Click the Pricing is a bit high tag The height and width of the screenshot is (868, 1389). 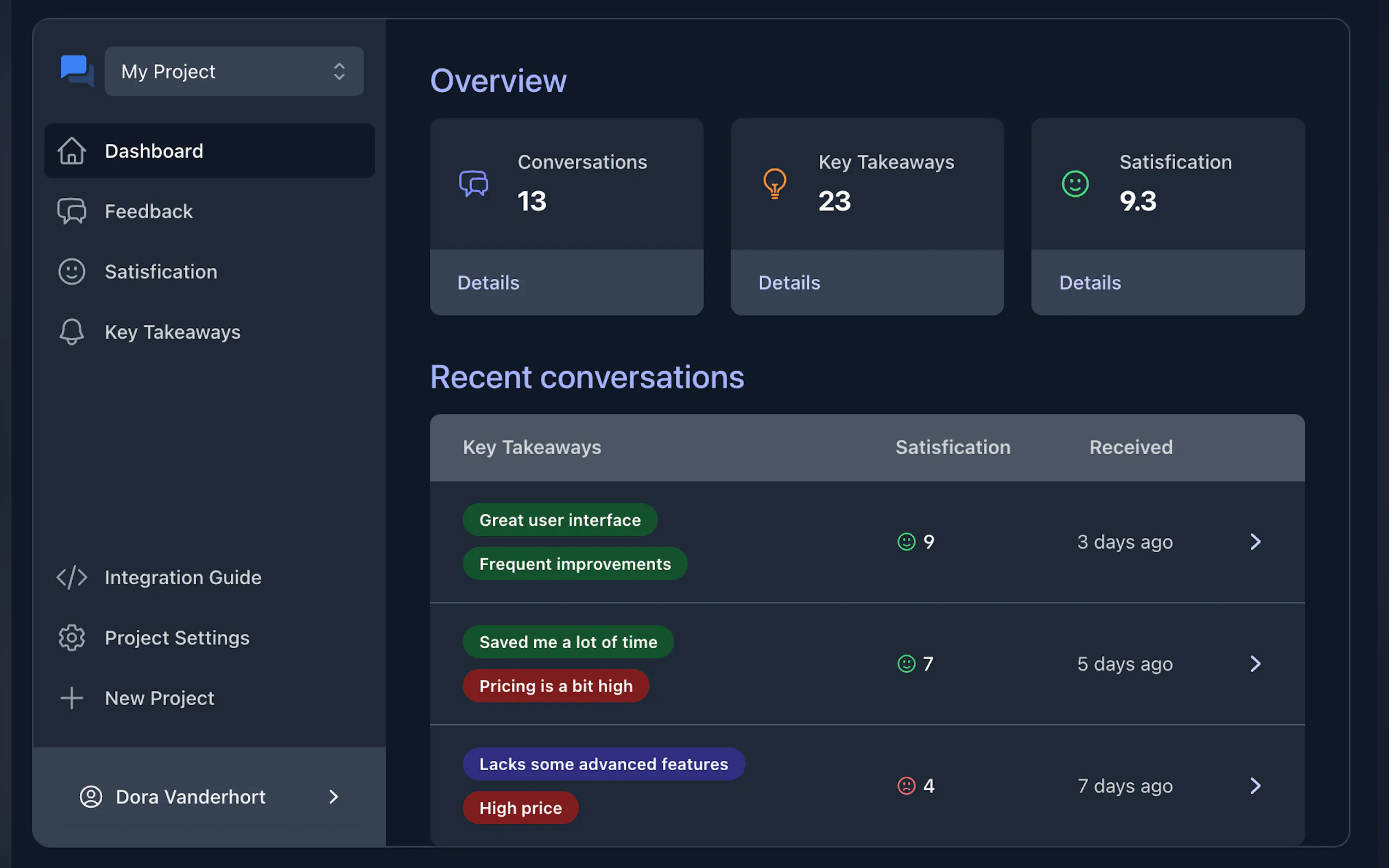[x=555, y=685]
